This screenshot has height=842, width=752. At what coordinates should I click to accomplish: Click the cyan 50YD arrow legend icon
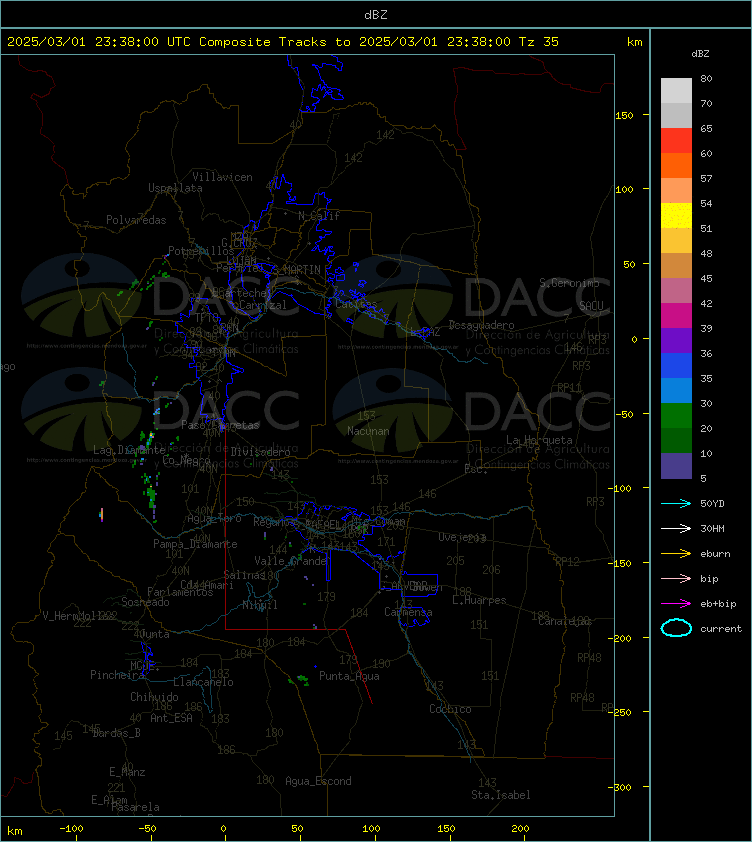pos(676,504)
